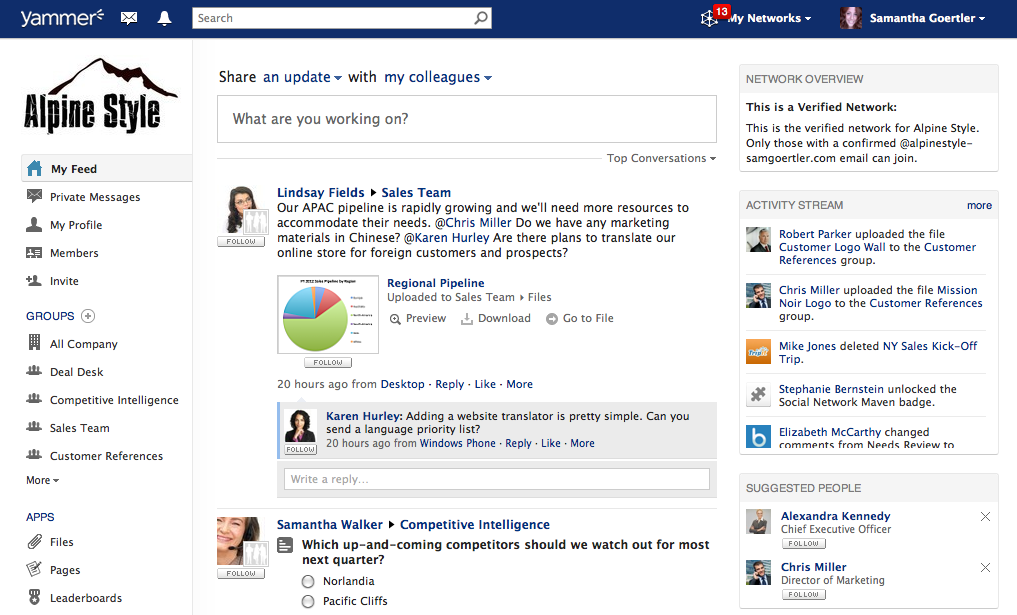Click the Private Messages envelope icon

tap(34, 196)
